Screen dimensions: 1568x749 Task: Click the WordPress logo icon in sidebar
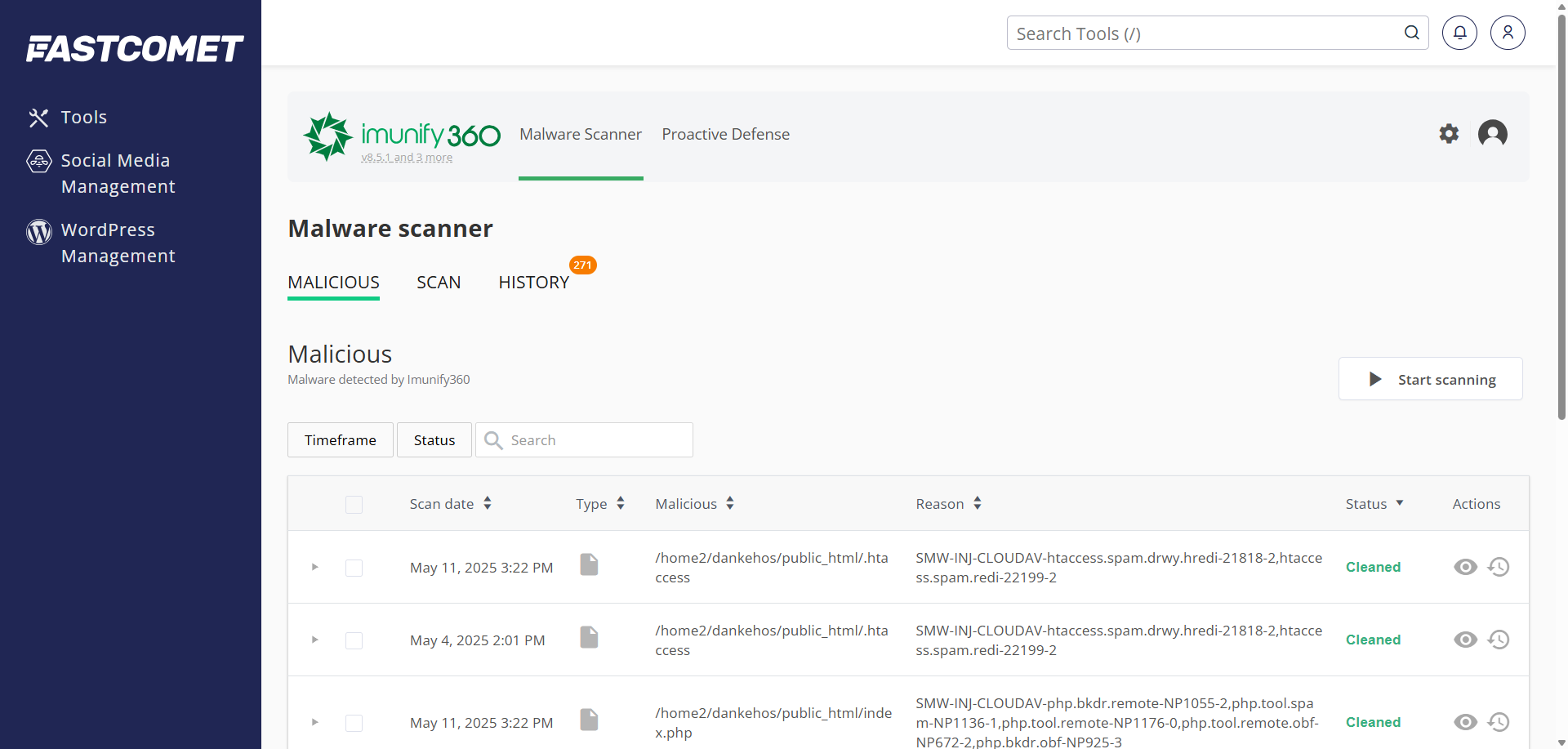pos(38,232)
